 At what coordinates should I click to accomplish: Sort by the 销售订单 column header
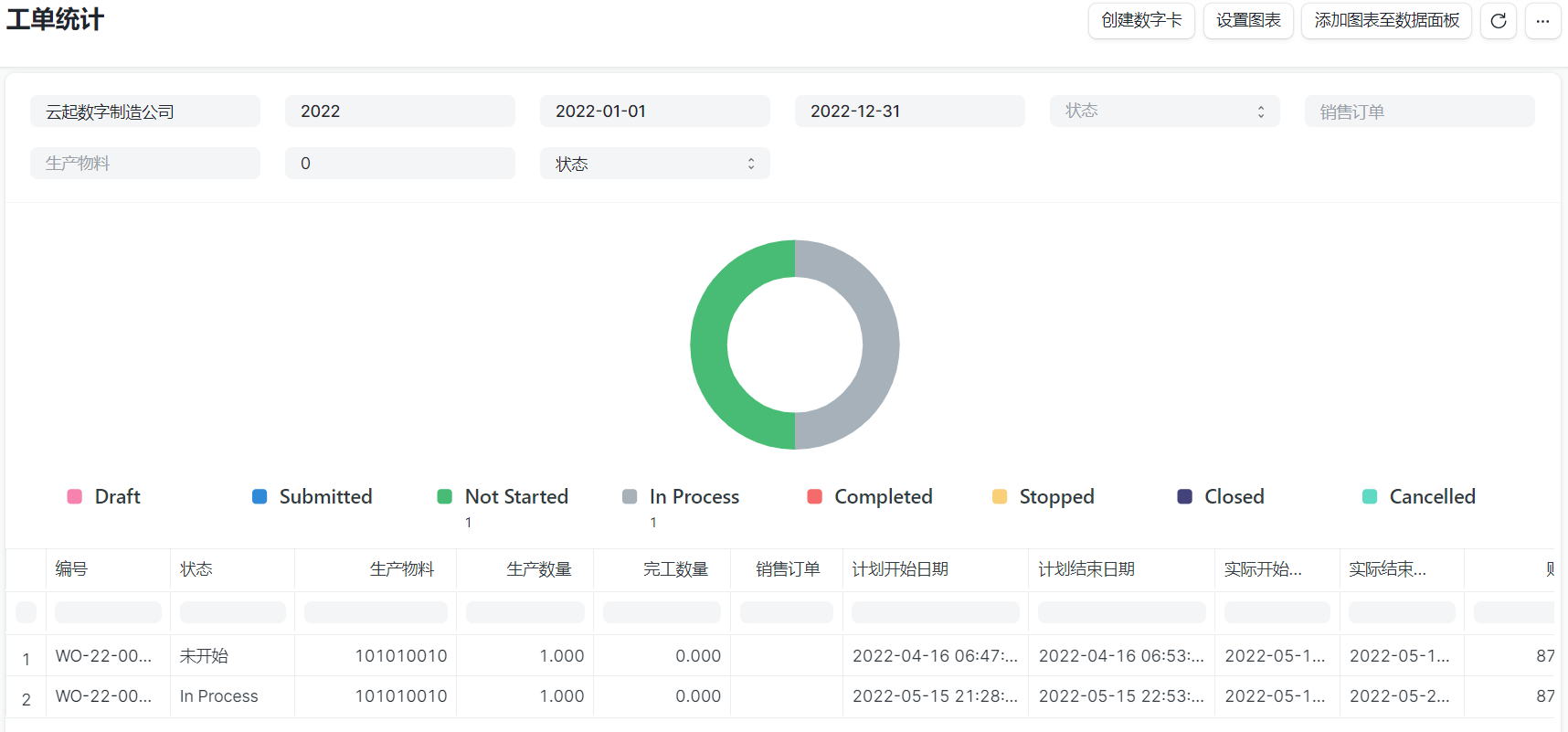(787, 569)
